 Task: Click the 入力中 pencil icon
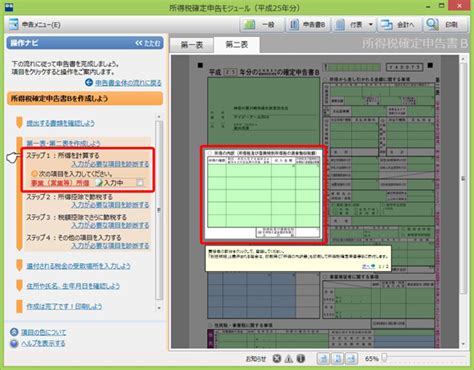click(x=99, y=183)
